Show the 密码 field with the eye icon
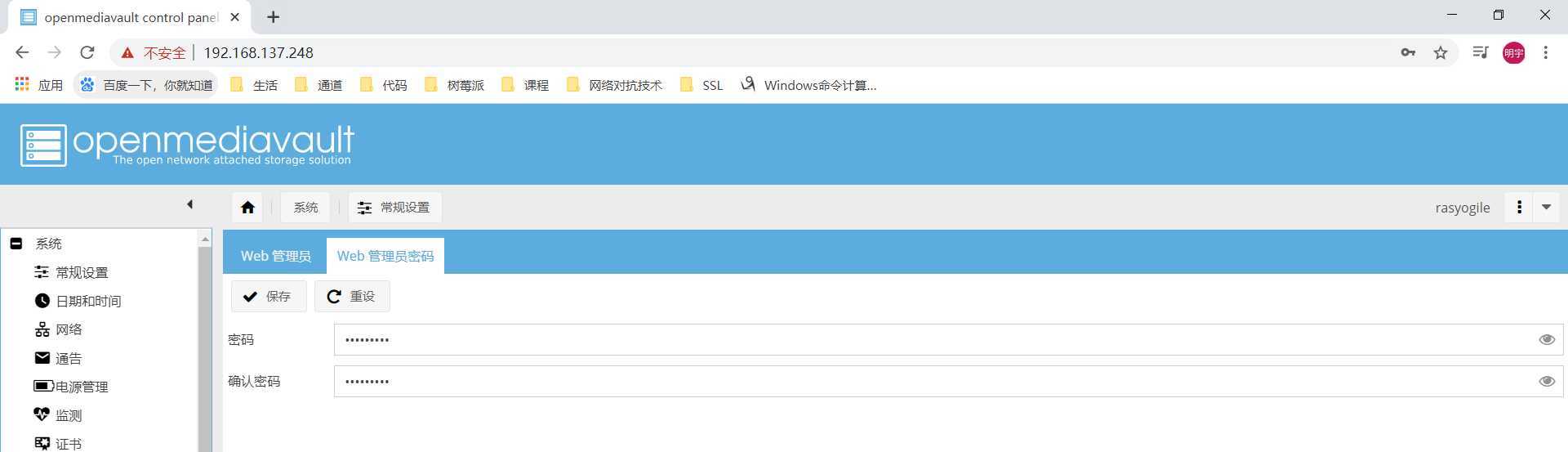 [x=1547, y=339]
